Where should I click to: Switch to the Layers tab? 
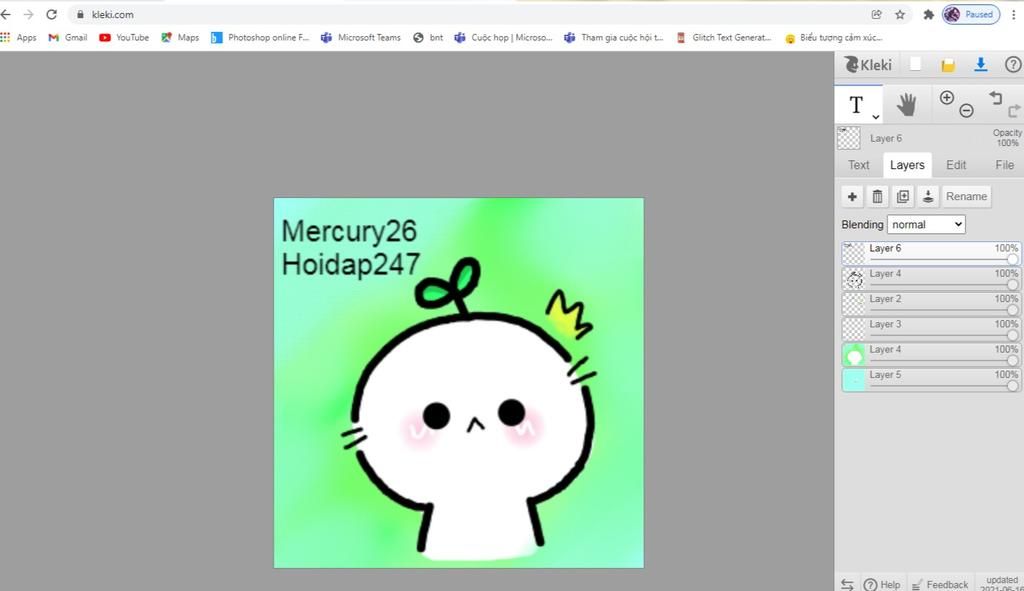[x=907, y=165]
